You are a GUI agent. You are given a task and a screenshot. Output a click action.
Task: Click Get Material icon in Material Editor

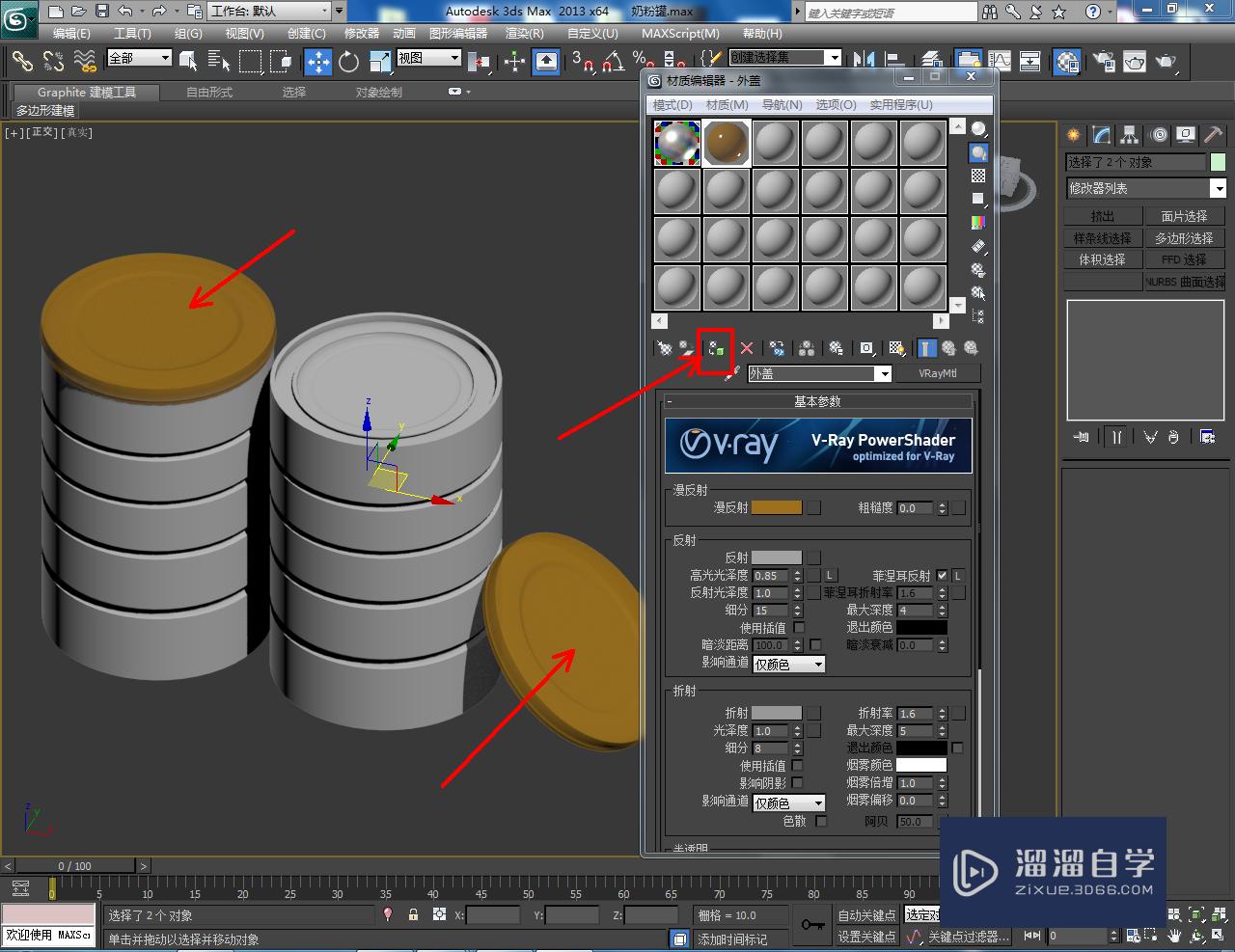point(664,348)
